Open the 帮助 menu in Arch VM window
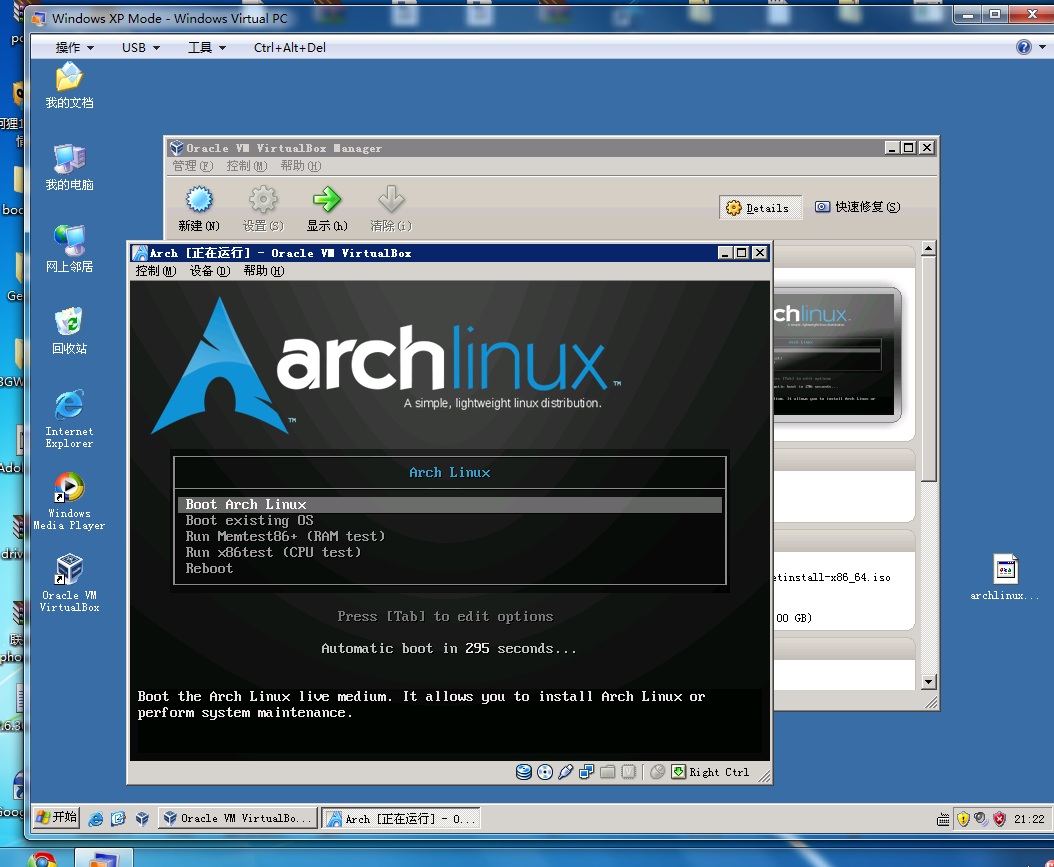The image size is (1054, 867). [264, 271]
